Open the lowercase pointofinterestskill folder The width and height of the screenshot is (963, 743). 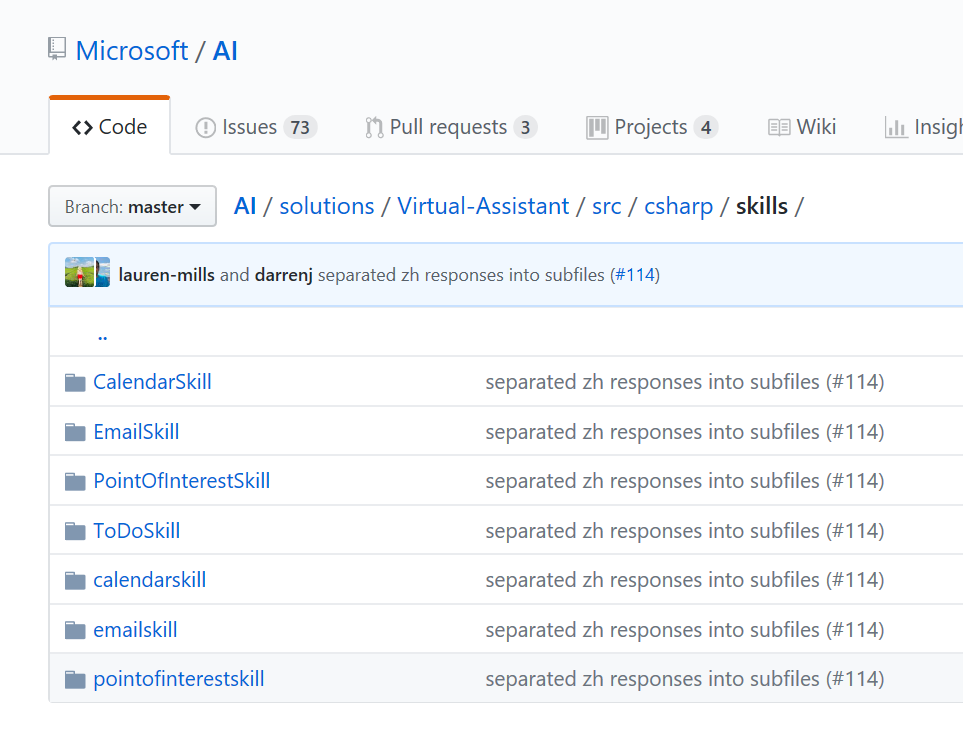click(x=179, y=679)
